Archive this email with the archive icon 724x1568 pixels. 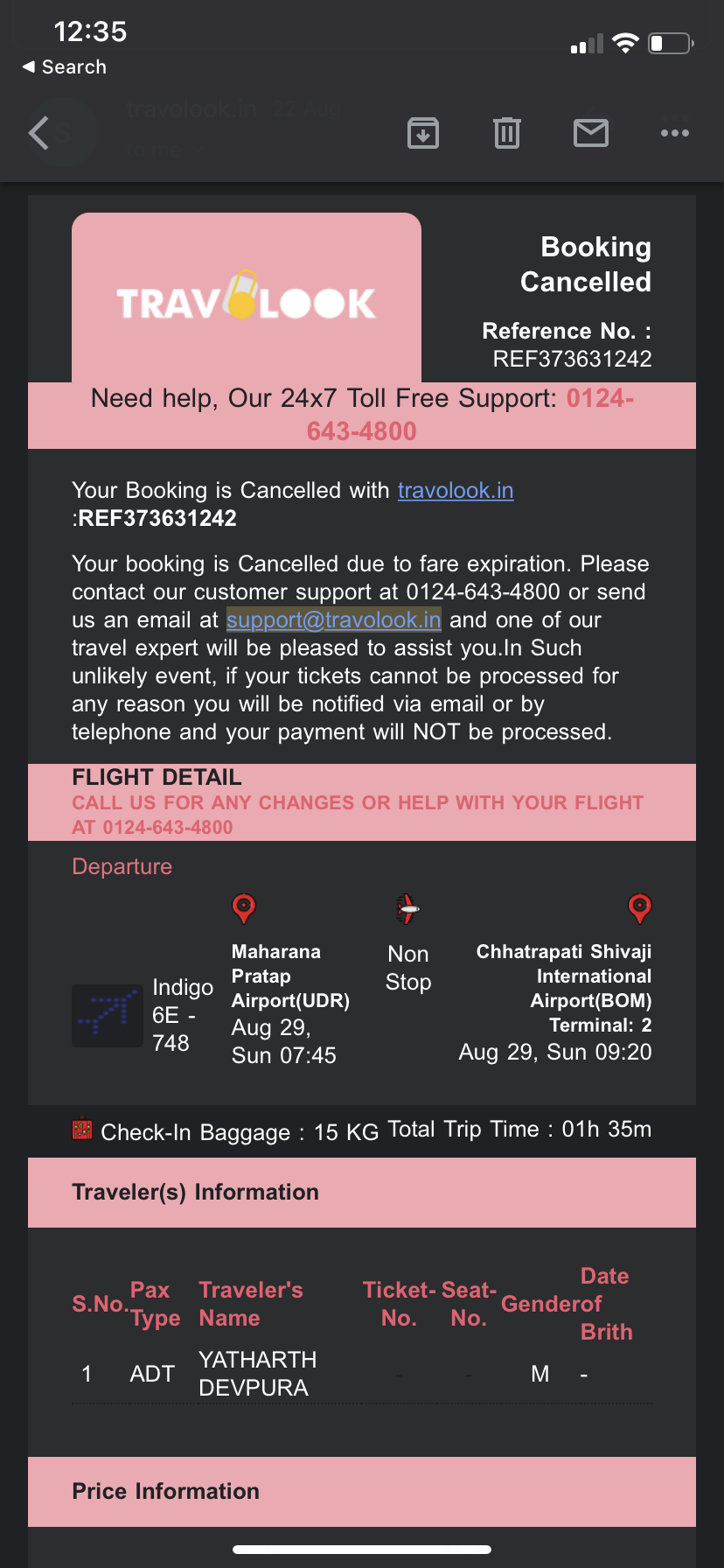click(423, 133)
